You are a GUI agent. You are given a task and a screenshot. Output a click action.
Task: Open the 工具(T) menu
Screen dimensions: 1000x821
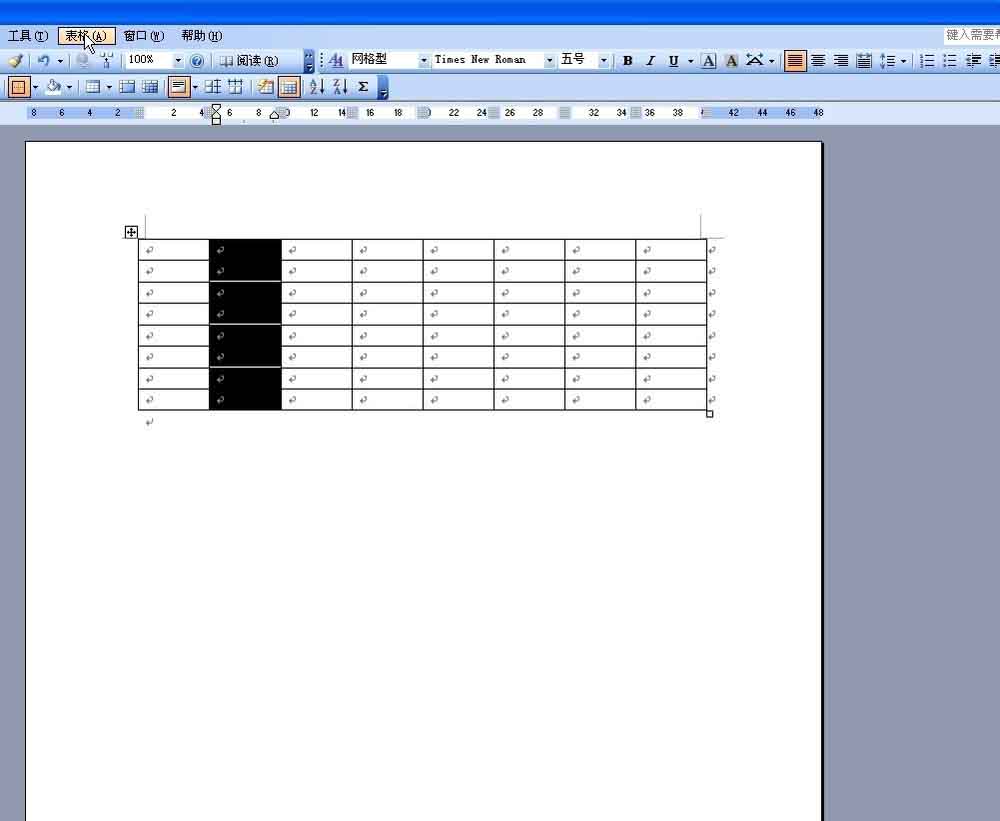tap(27, 36)
